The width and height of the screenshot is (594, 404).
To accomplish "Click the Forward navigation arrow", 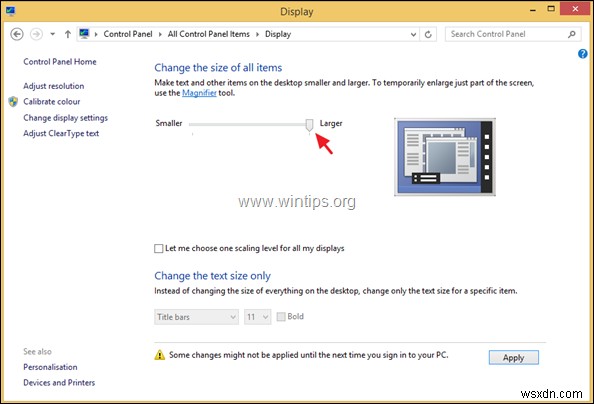I will 36,34.
